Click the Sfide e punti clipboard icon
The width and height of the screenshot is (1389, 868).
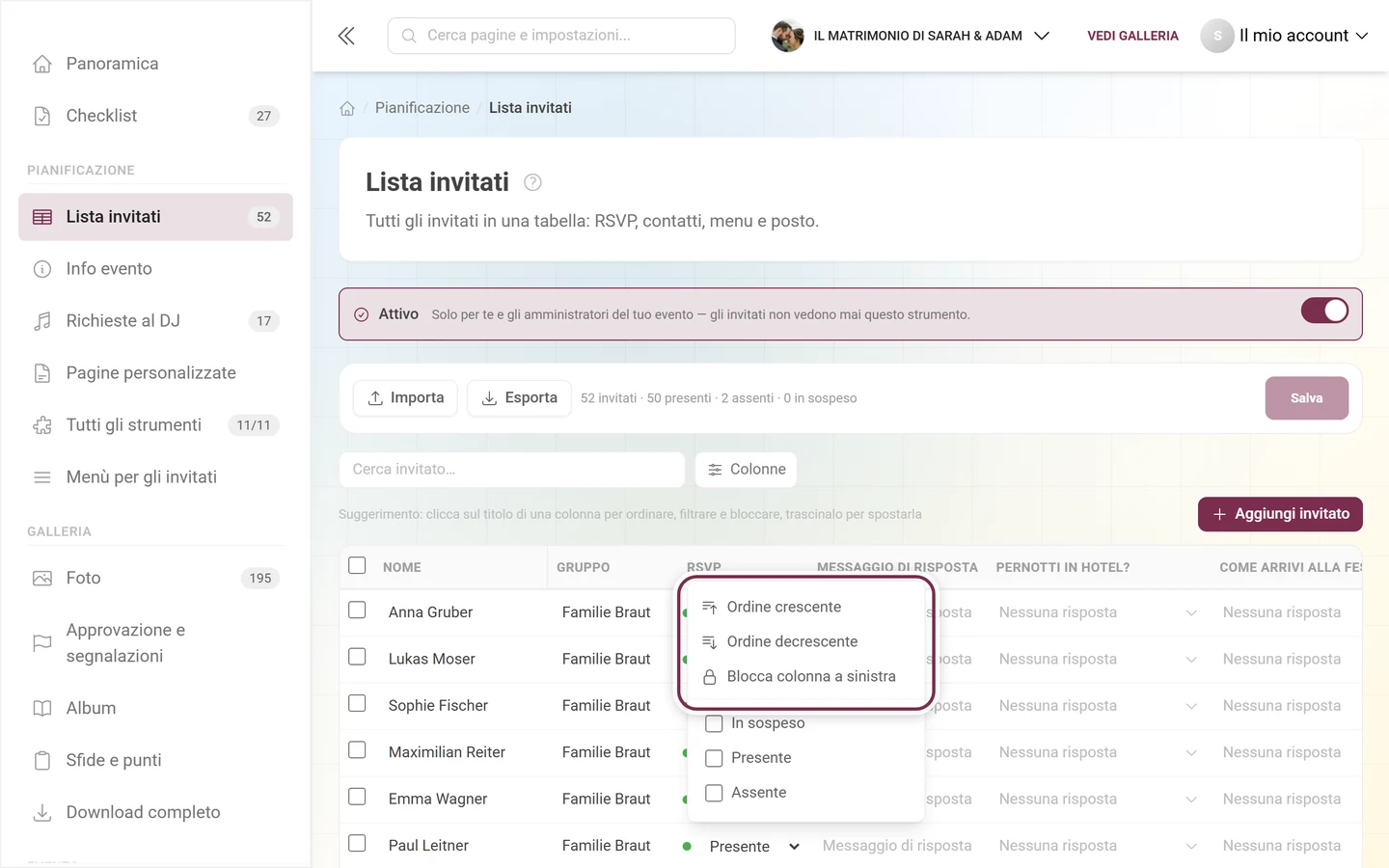[42, 760]
